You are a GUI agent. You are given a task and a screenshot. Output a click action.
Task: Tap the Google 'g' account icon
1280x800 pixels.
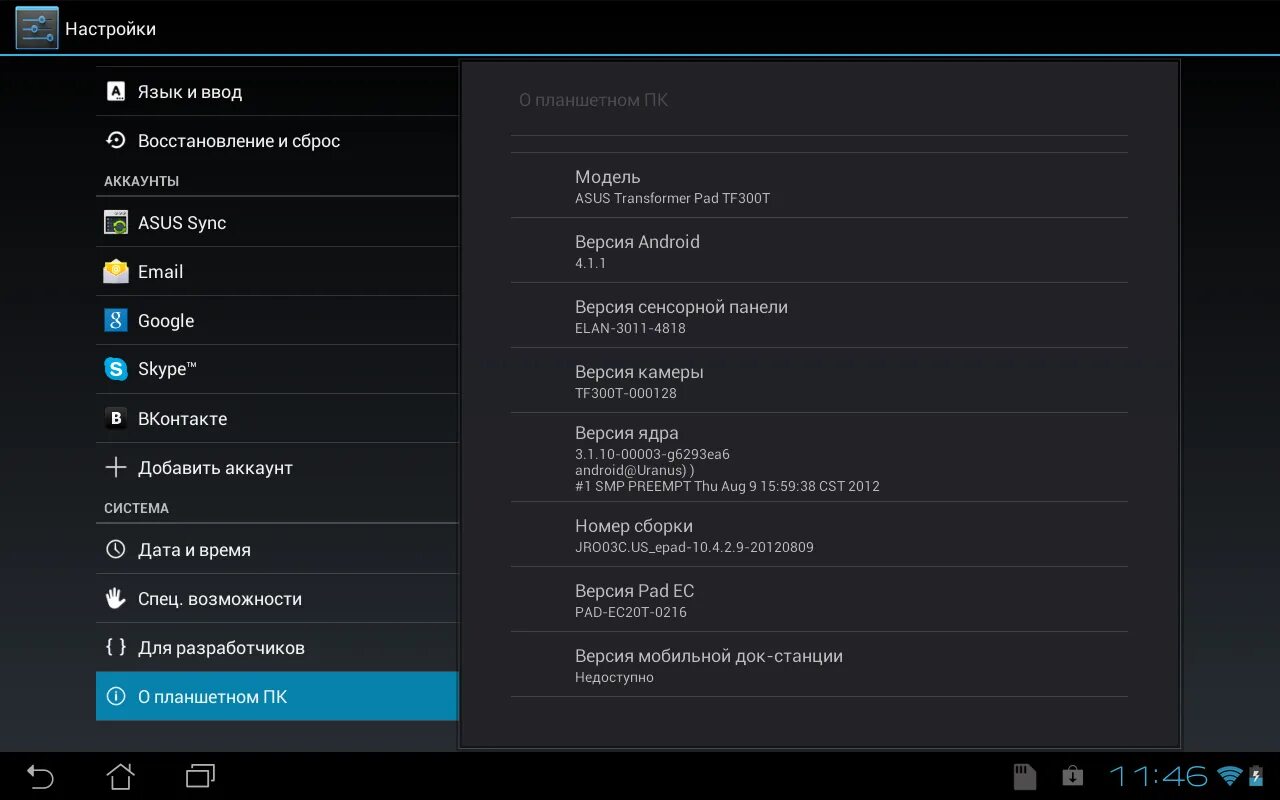click(116, 320)
